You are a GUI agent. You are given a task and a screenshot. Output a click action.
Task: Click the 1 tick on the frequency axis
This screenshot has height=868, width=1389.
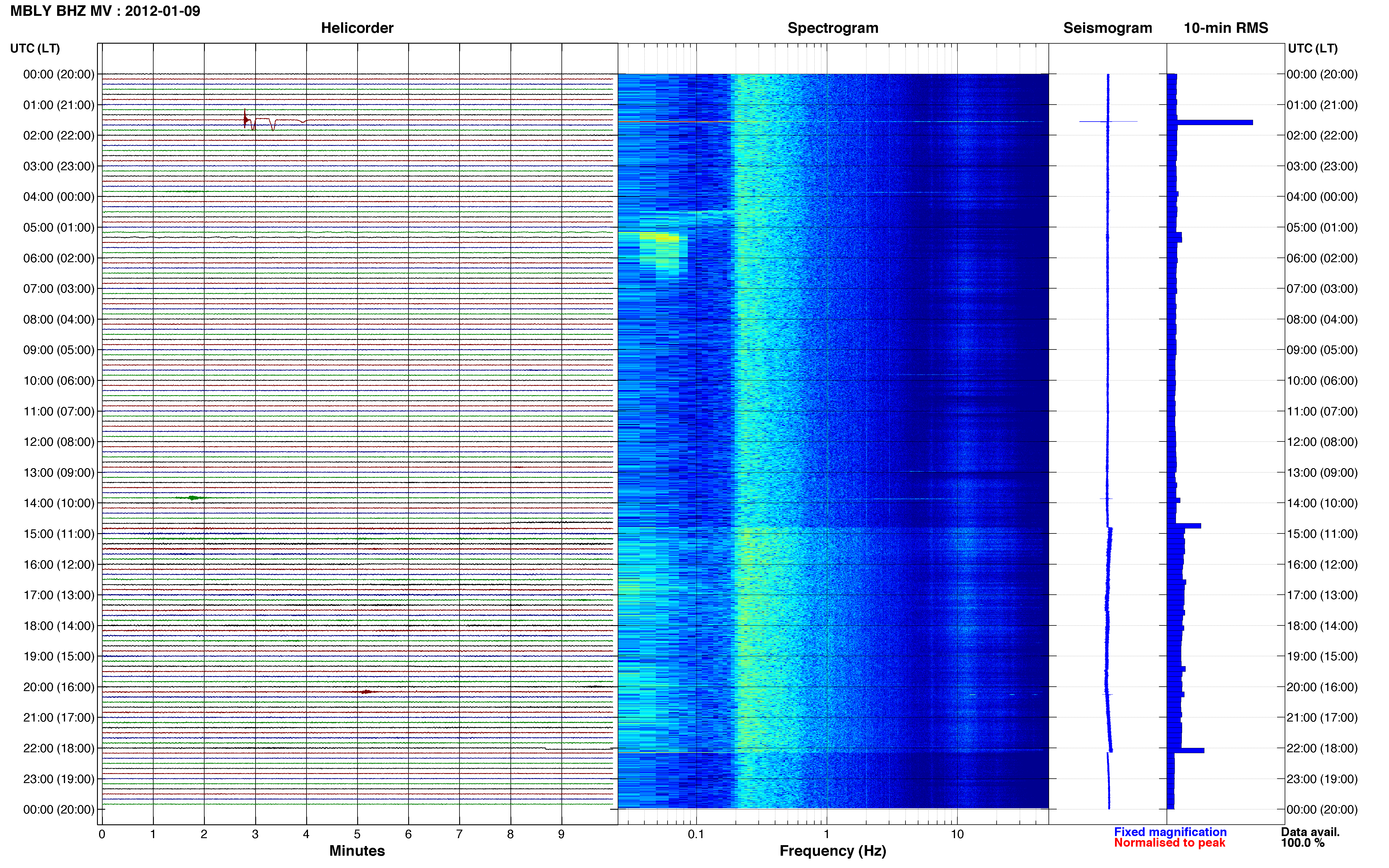point(826,835)
